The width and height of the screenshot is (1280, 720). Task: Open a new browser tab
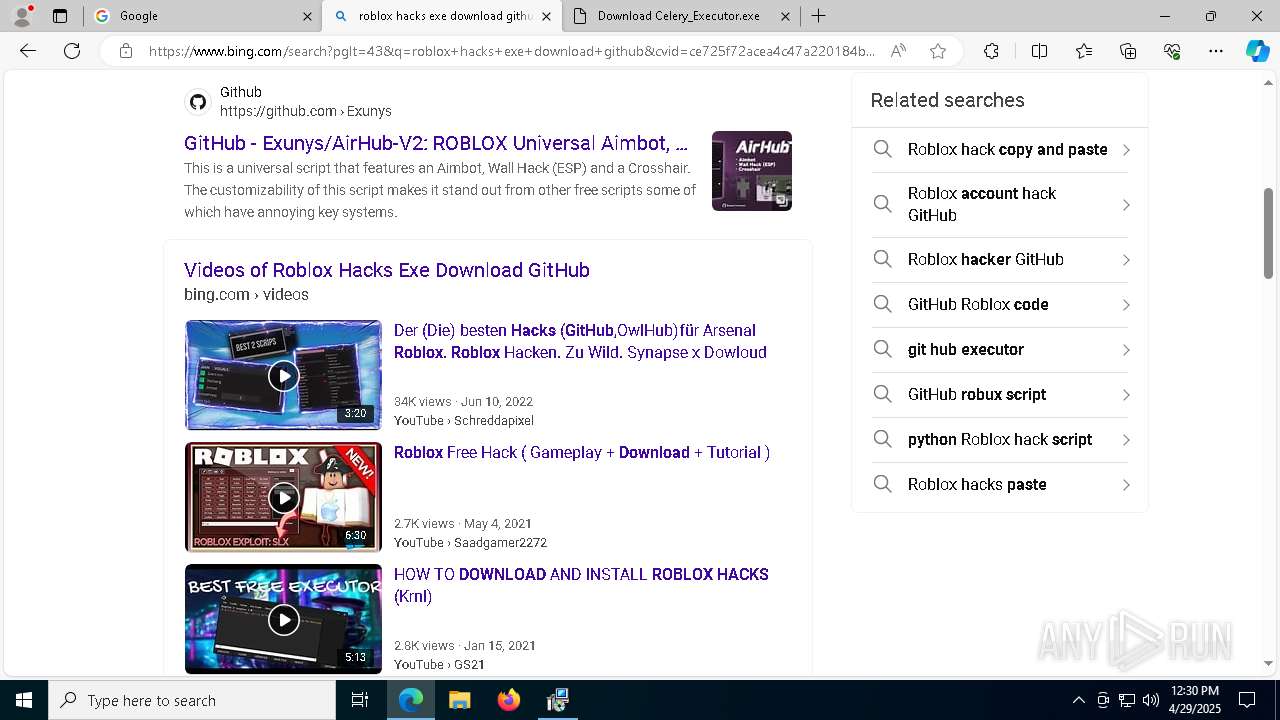coord(818,16)
